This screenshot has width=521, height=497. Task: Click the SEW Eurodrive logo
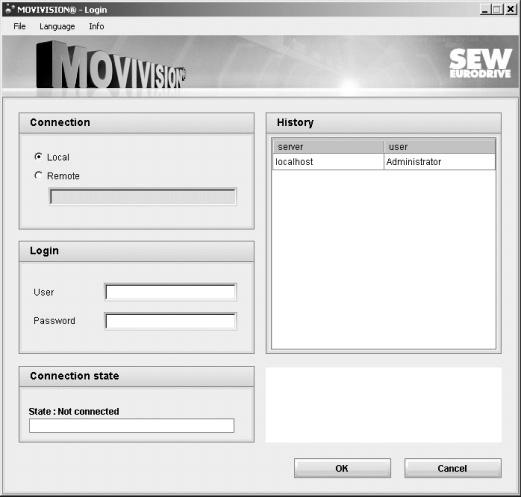[480, 63]
